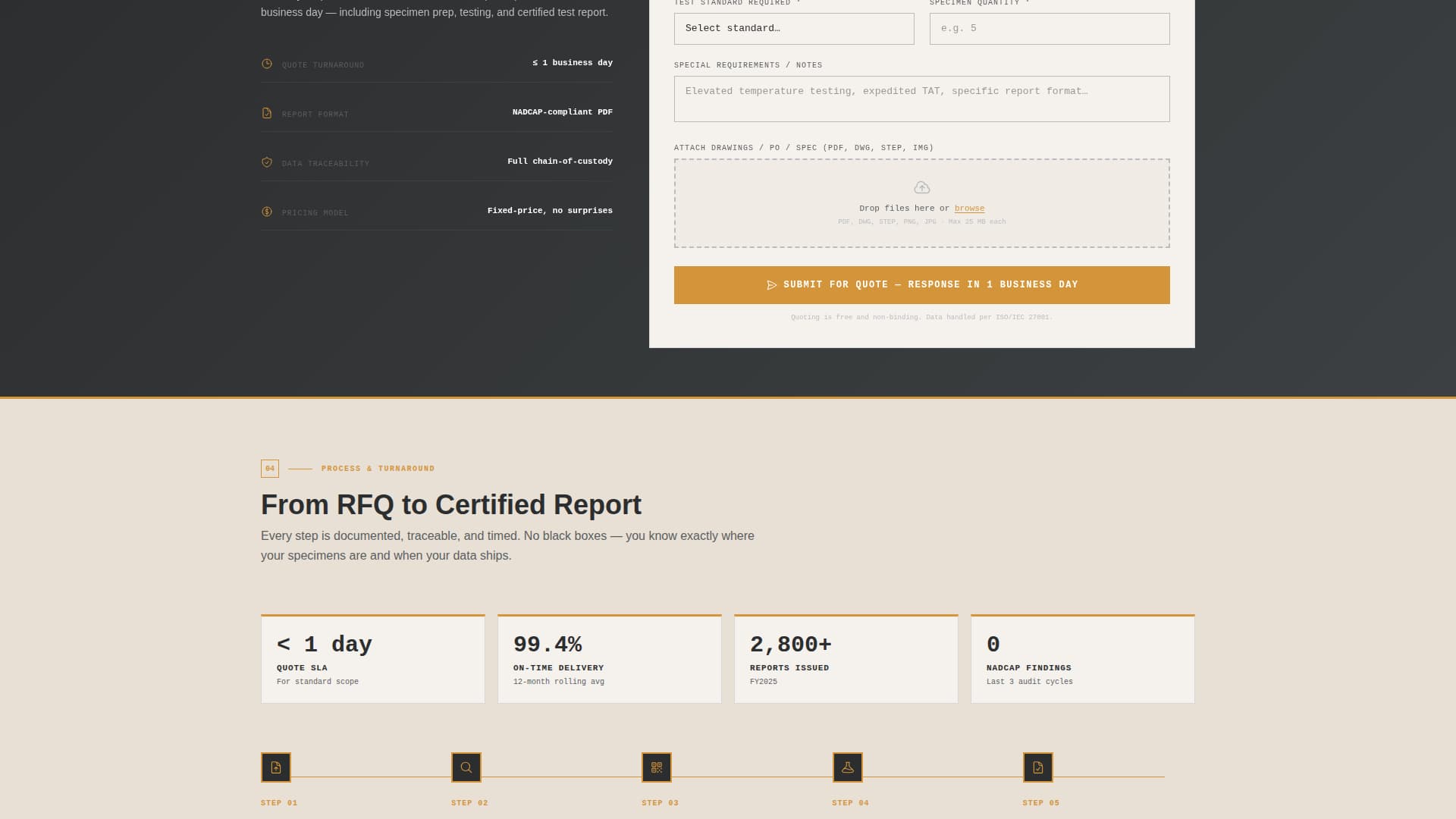Click the special requirements notes textarea
Image resolution: width=1456 pixels, height=819 pixels.
point(921,99)
